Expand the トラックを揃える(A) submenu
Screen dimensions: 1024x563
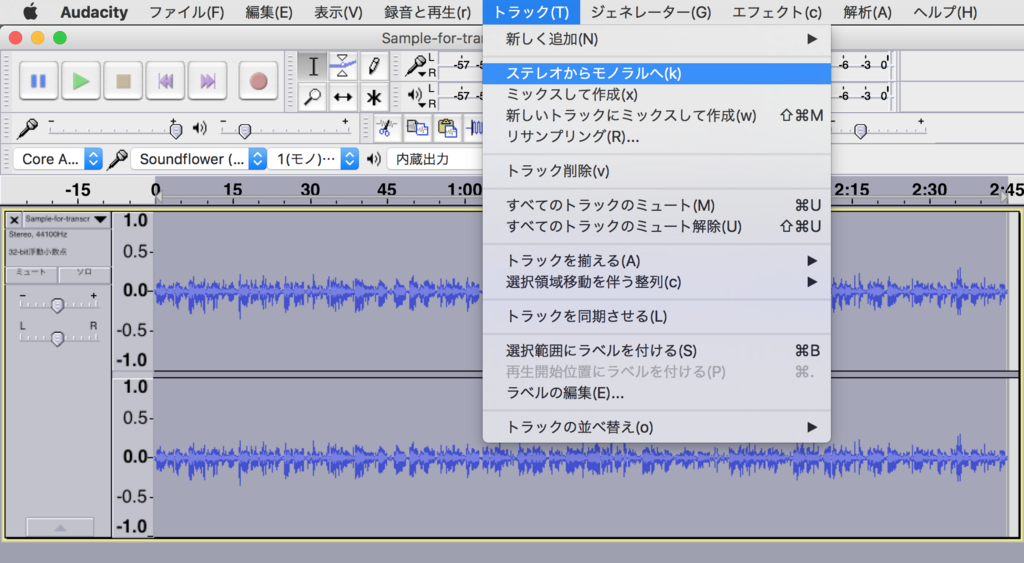tap(656, 261)
